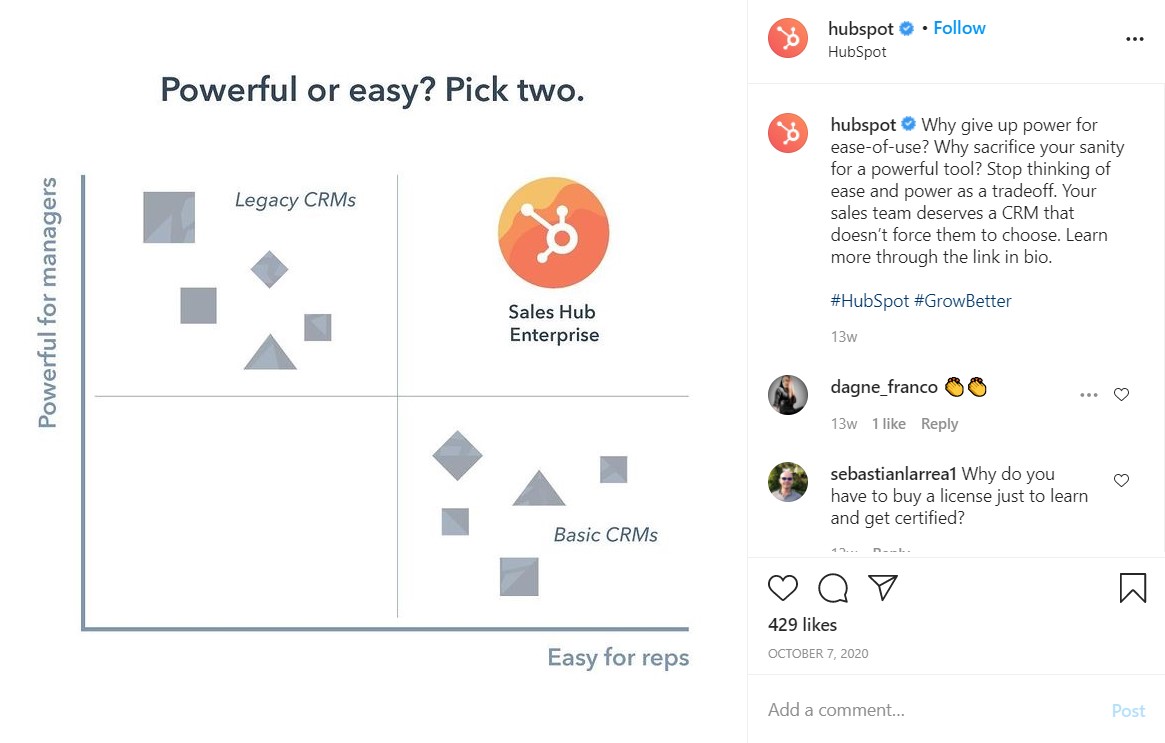Screen dimensions: 1165x743
Task: Follow the hubspot account
Action: 959,28
